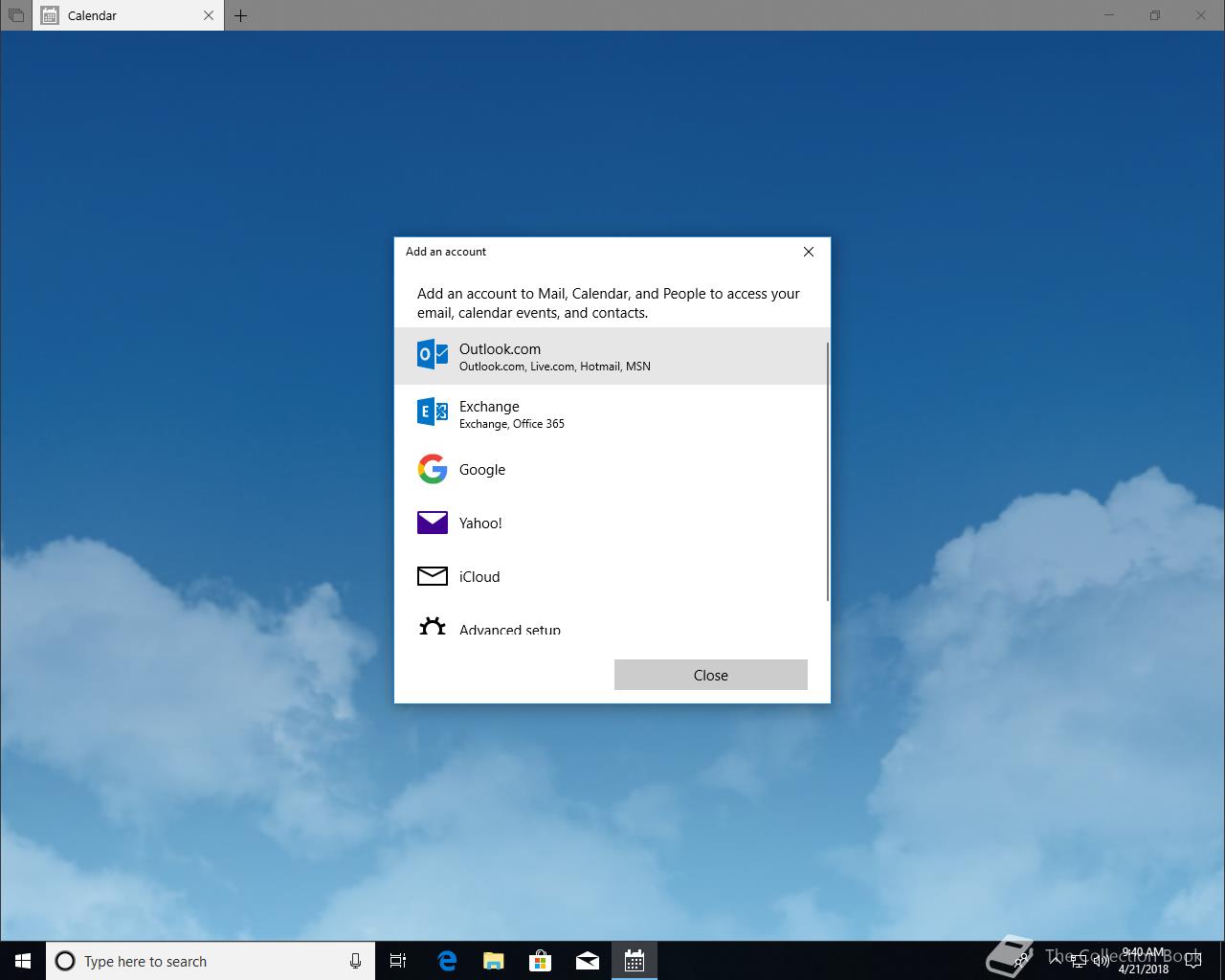Click the Cortana circle icon
Viewport: 1225px width, 980px height.
tap(65, 961)
